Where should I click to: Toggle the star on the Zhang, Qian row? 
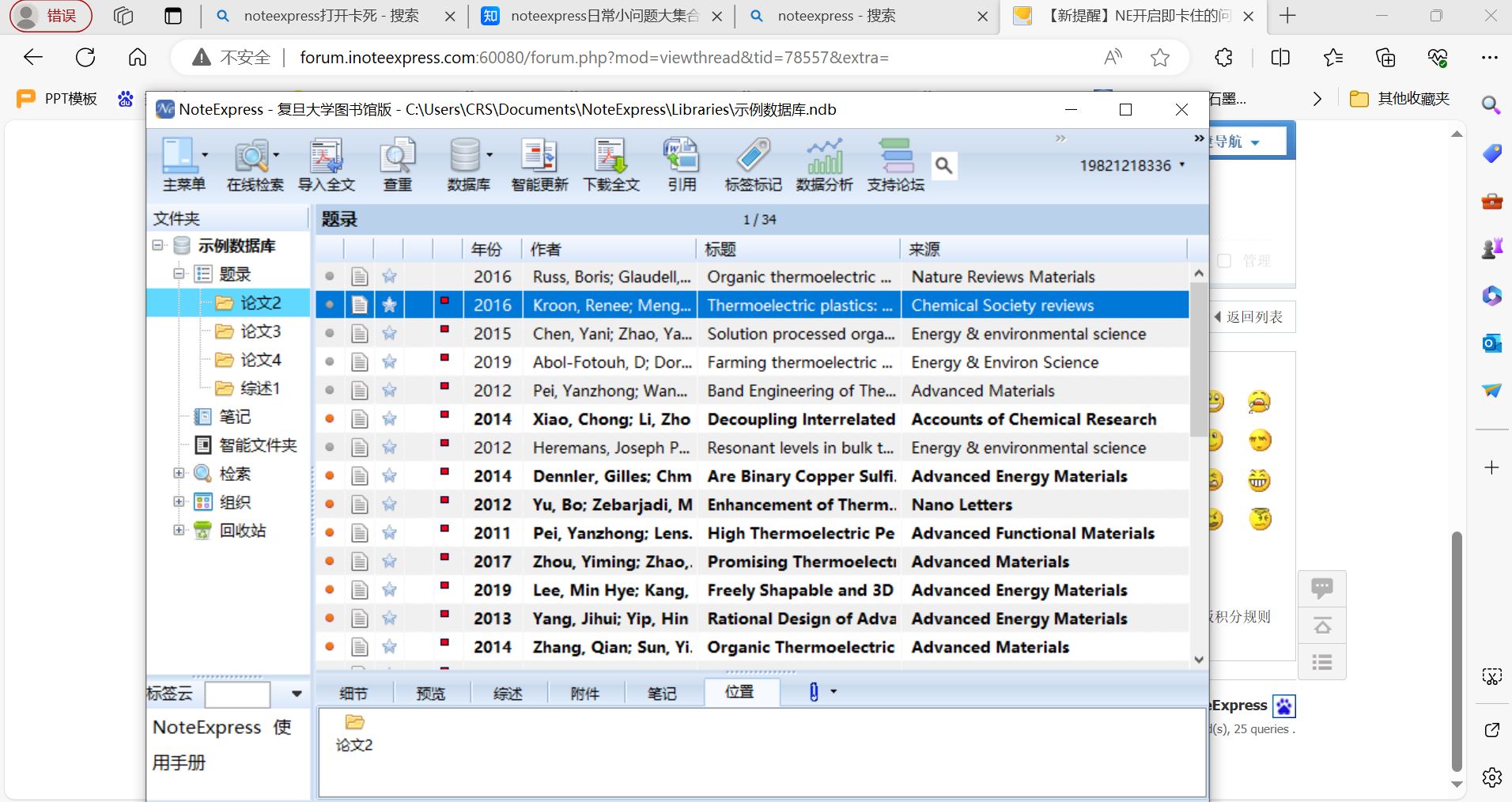(x=389, y=647)
